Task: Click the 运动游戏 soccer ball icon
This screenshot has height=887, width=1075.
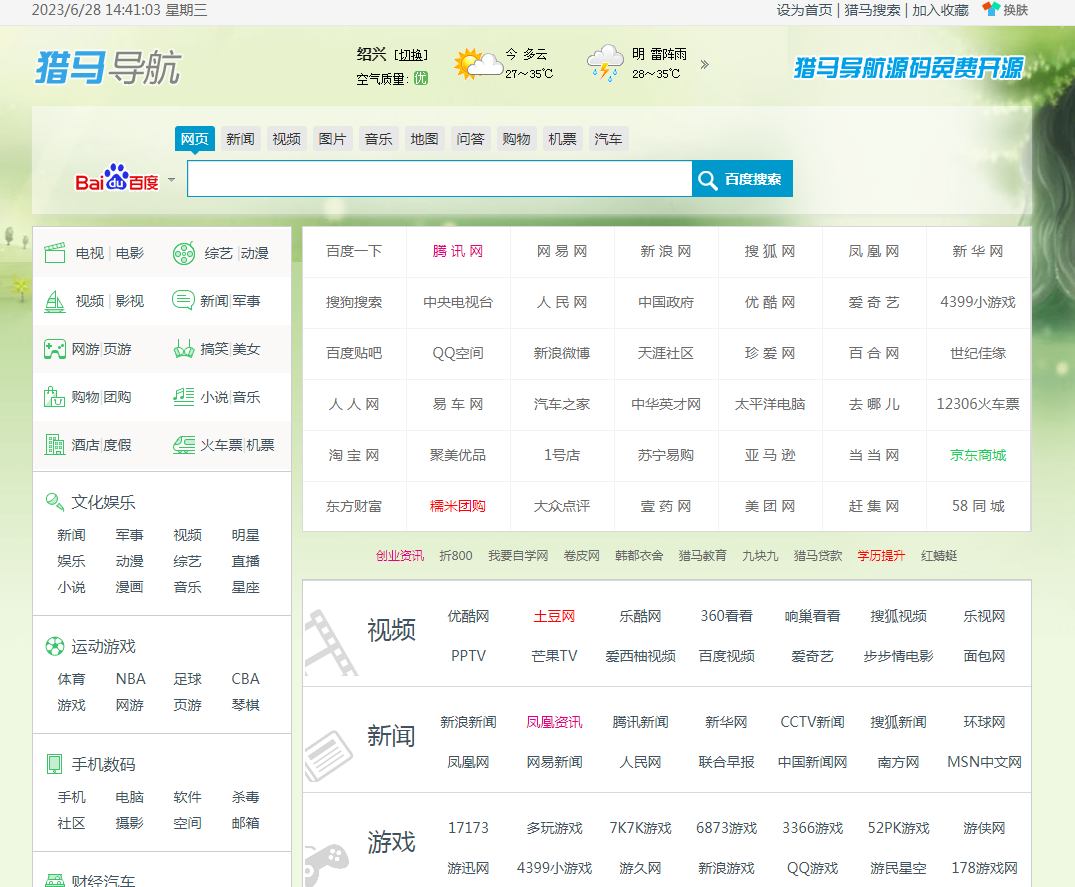Action: [55, 646]
